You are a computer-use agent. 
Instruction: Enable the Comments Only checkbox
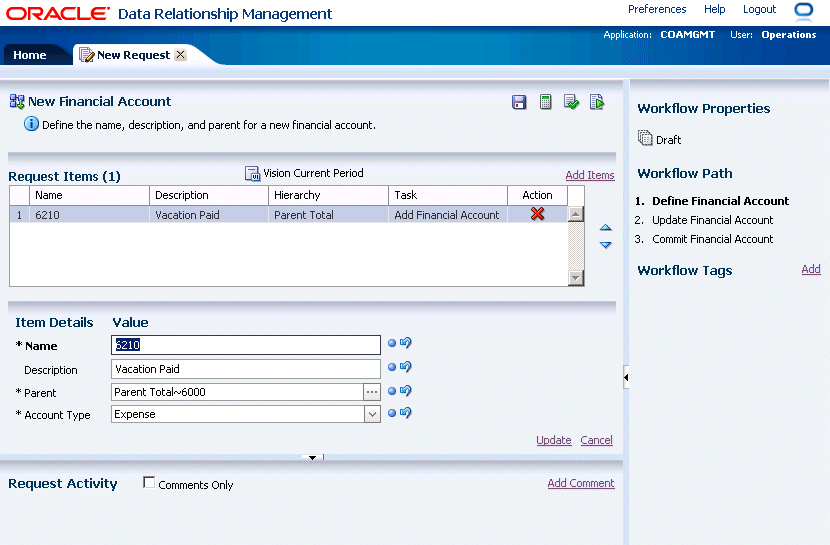[149, 483]
